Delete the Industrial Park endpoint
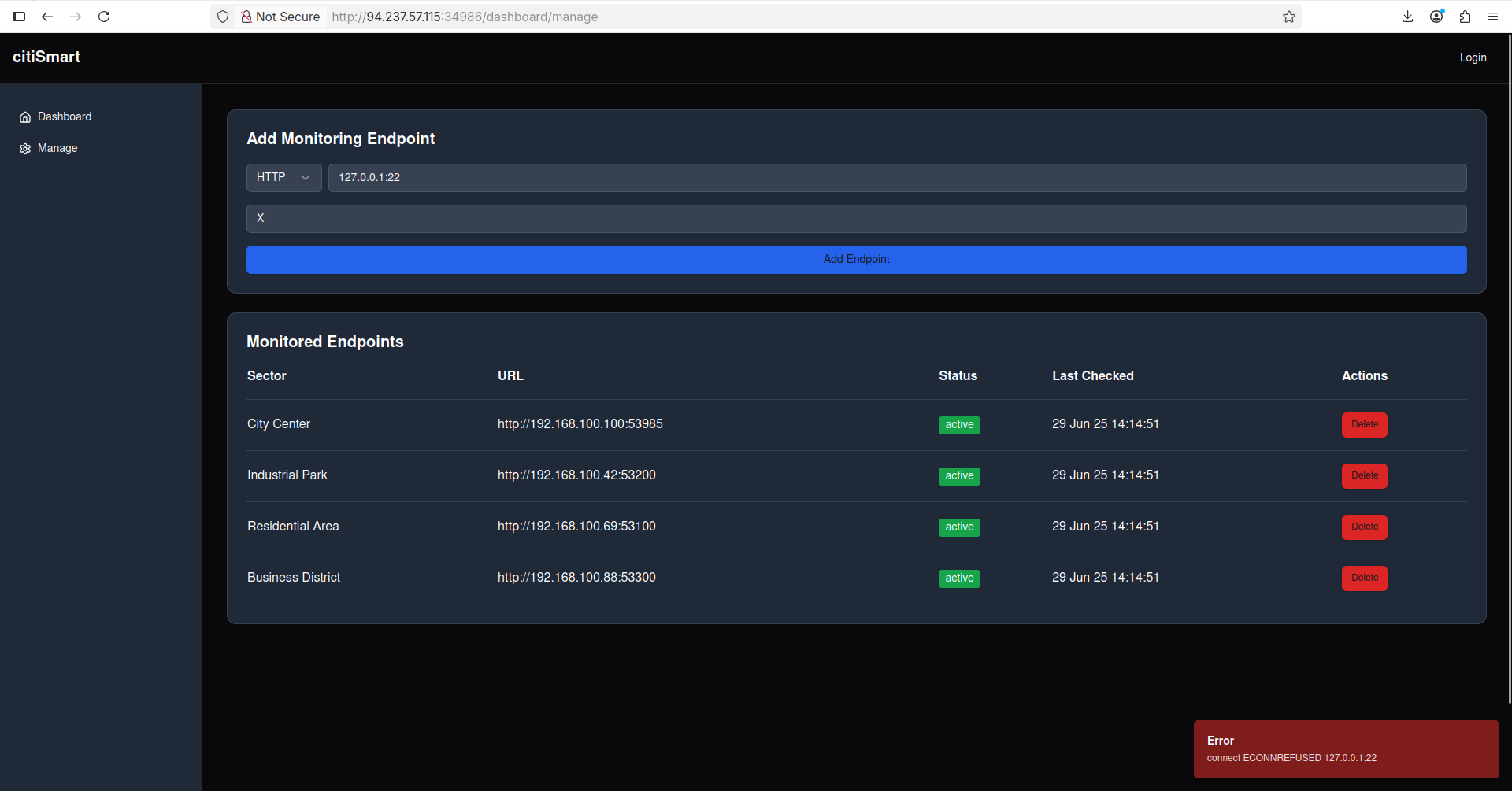This screenshot has width=1512, height=791. (1364, 476)
